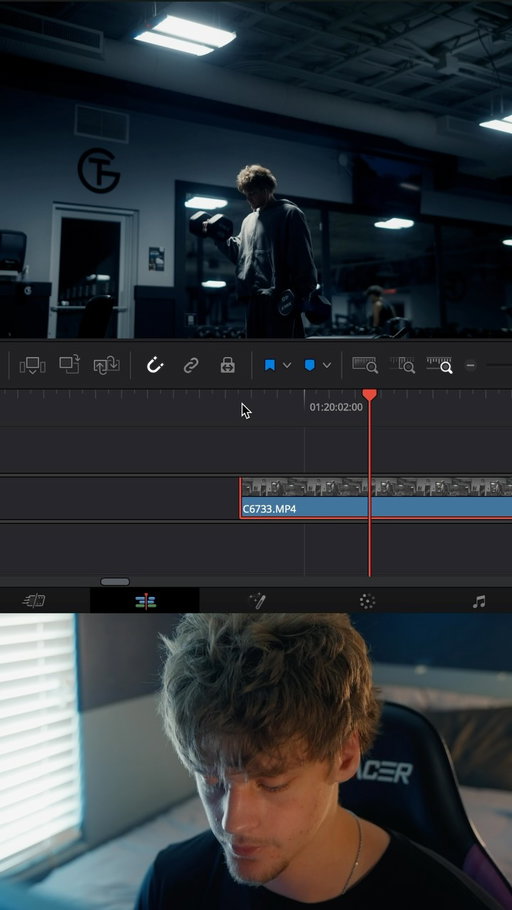Viewport: 512px width, 910px height.
Task: Switch to the Edit page tab
Action: tap(145, 601)
